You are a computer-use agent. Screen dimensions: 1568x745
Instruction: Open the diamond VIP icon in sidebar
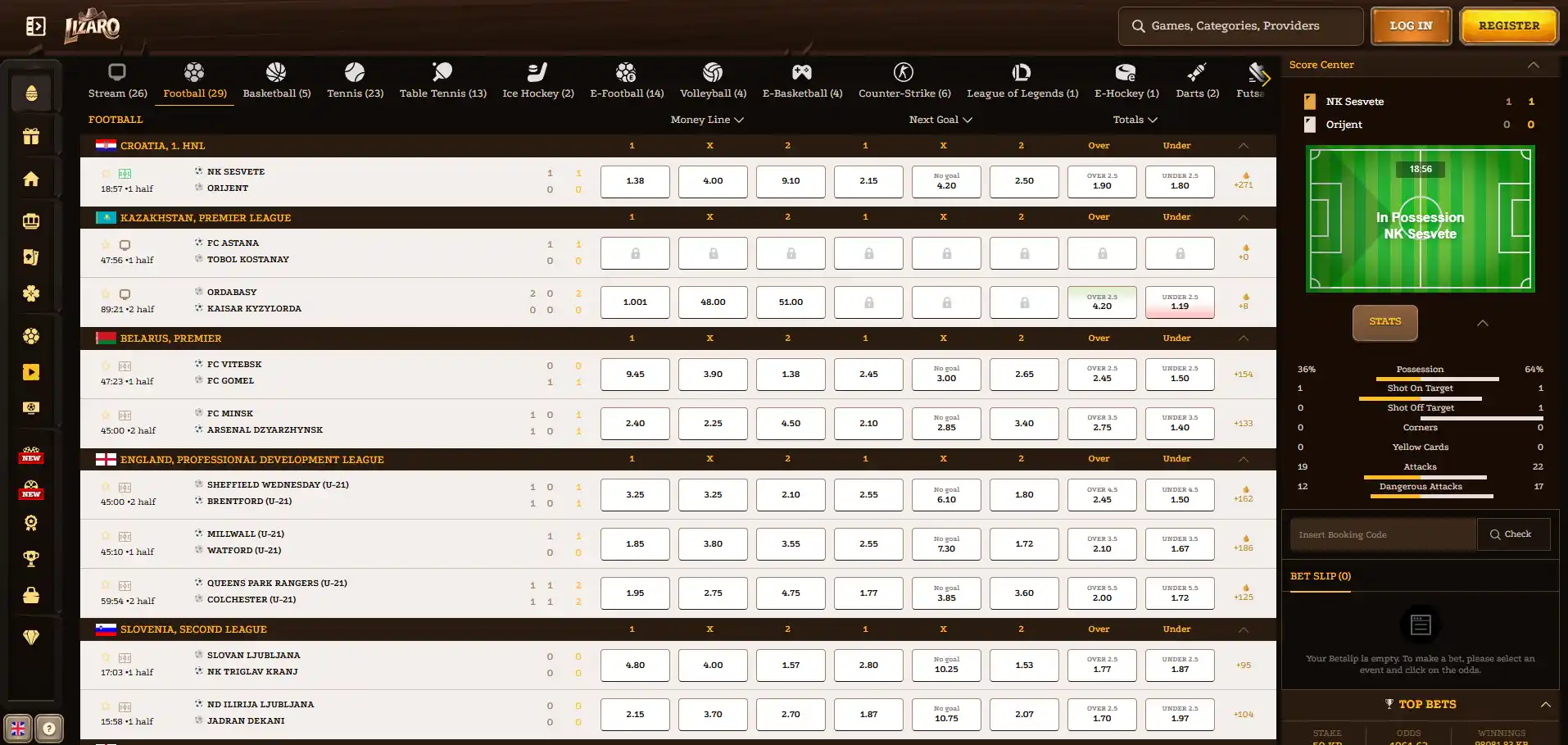click(31, 638)
